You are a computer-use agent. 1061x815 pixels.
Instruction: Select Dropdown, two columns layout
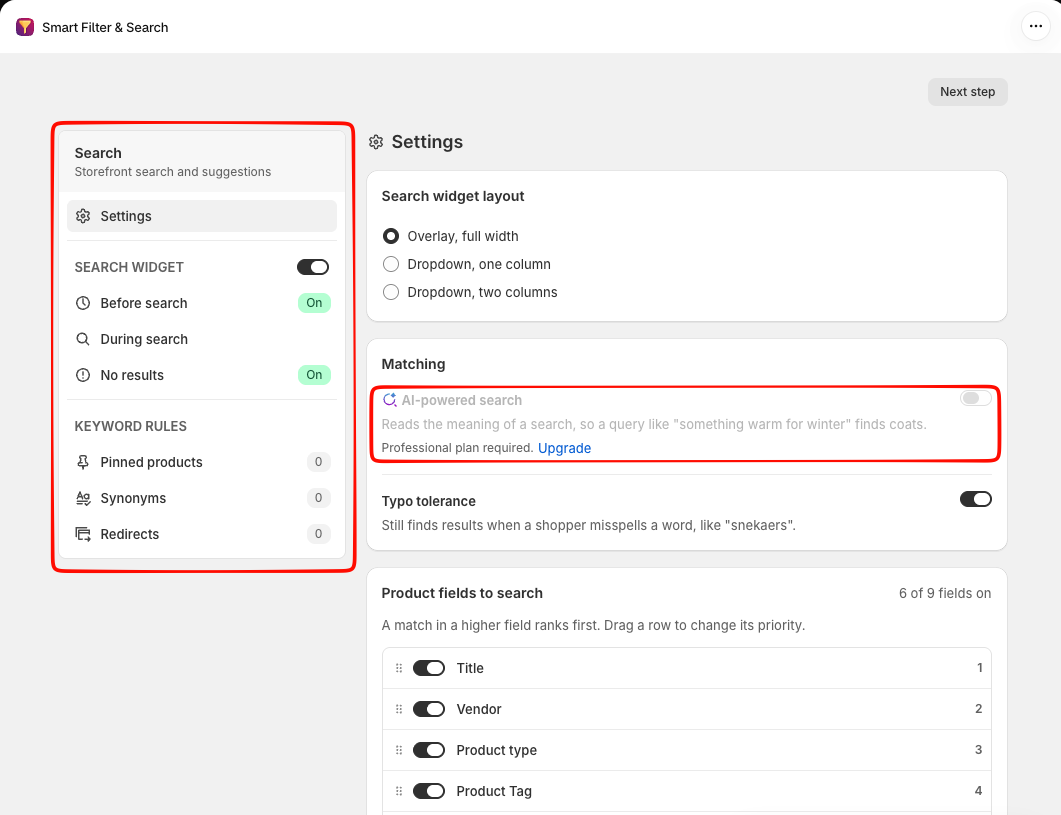pyautogui.click(x=391, y=292)
